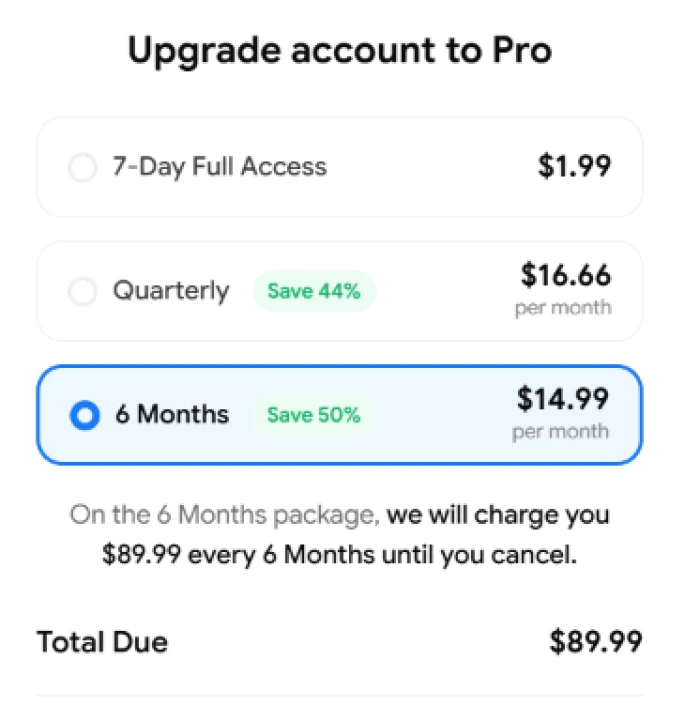Select the Quarterly radio button
This screenshot has width=700, height=706.
[82, 291]
